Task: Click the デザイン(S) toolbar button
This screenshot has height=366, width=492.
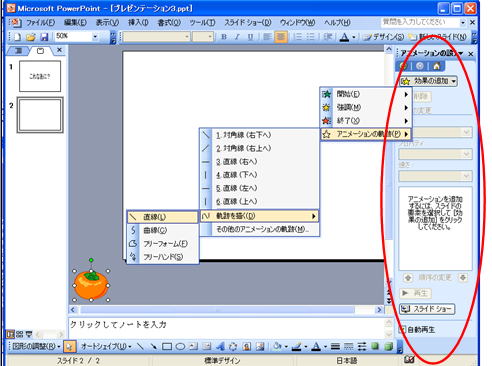Action: point(384,37)
